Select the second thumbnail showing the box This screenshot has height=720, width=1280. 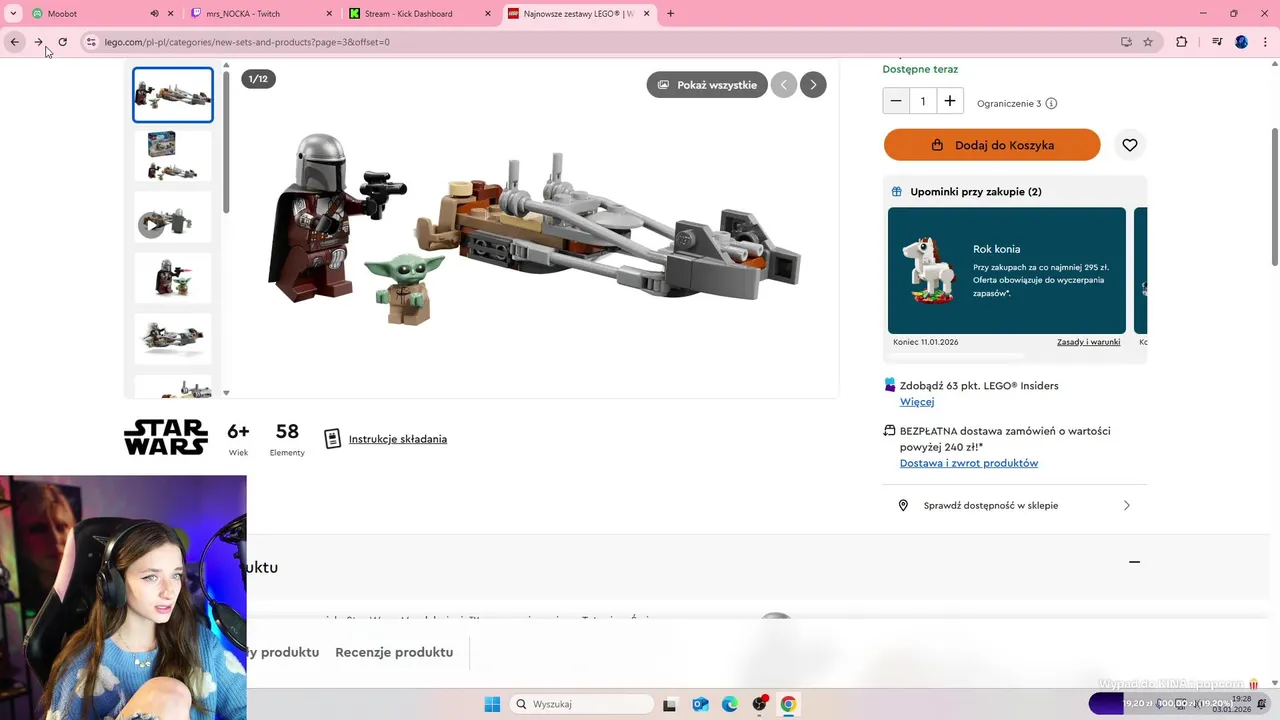173,156
